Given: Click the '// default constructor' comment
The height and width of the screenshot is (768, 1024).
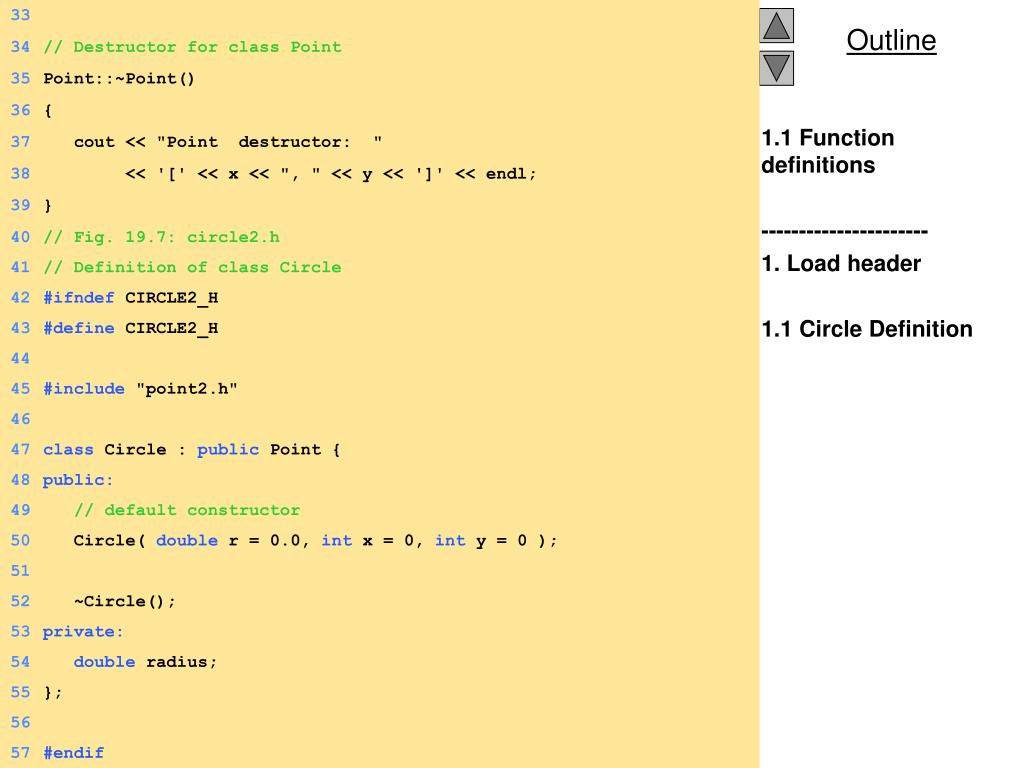Looking at the screenshot, I should (187, 510).
